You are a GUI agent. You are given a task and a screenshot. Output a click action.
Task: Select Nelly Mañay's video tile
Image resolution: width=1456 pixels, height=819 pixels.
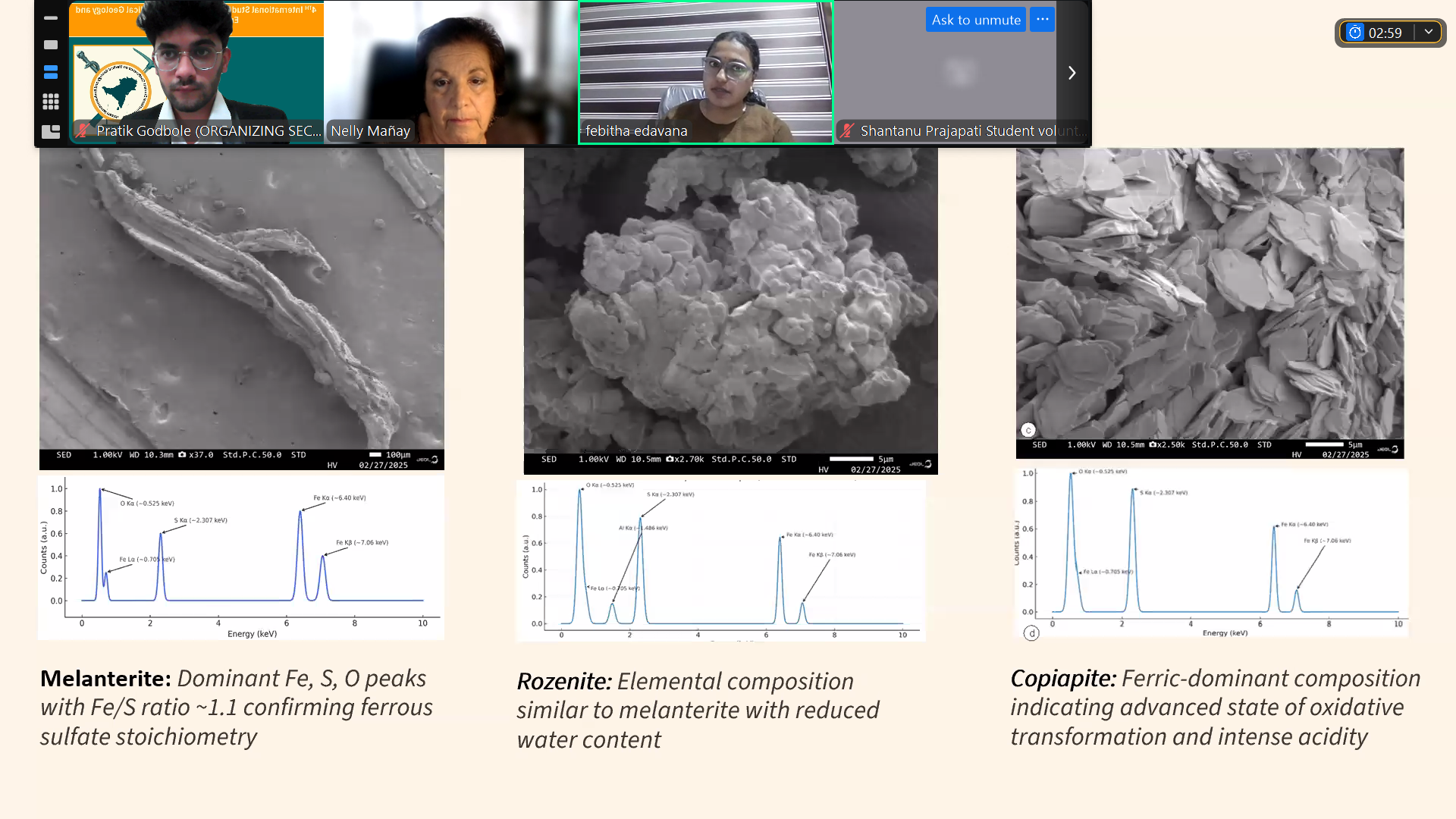(x=450, y=72)
